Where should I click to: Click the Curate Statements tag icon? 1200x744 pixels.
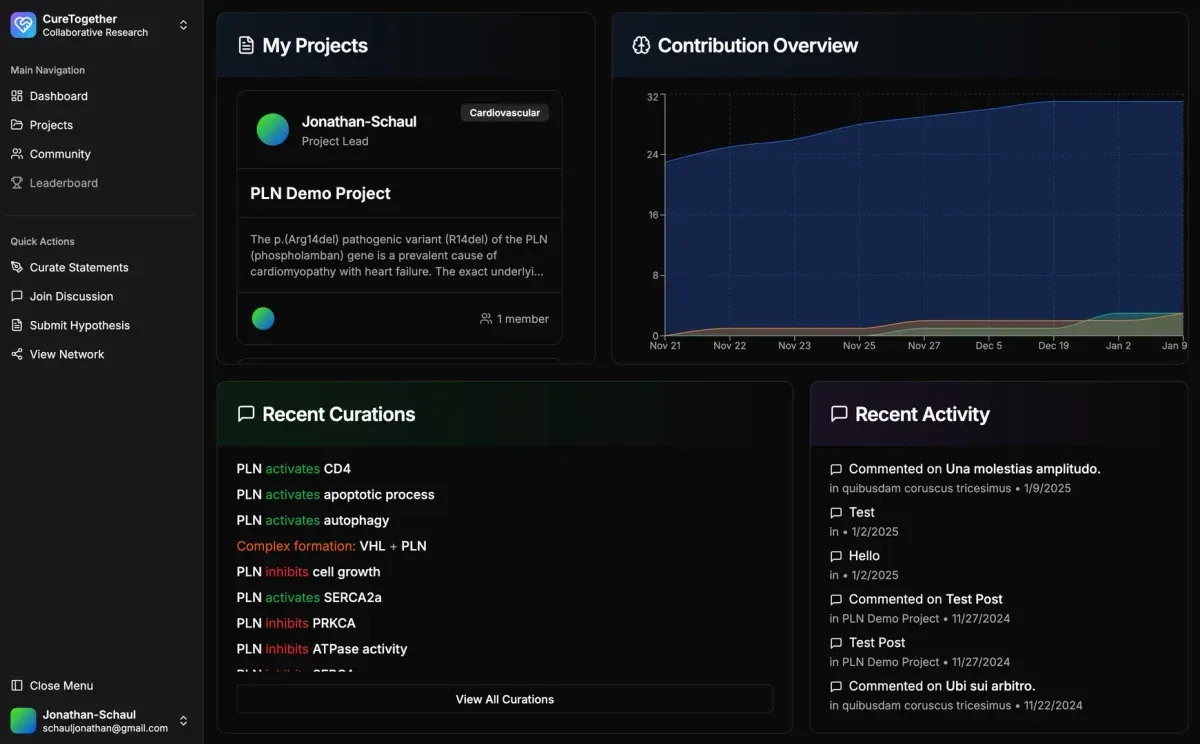(x=17, y=267)
